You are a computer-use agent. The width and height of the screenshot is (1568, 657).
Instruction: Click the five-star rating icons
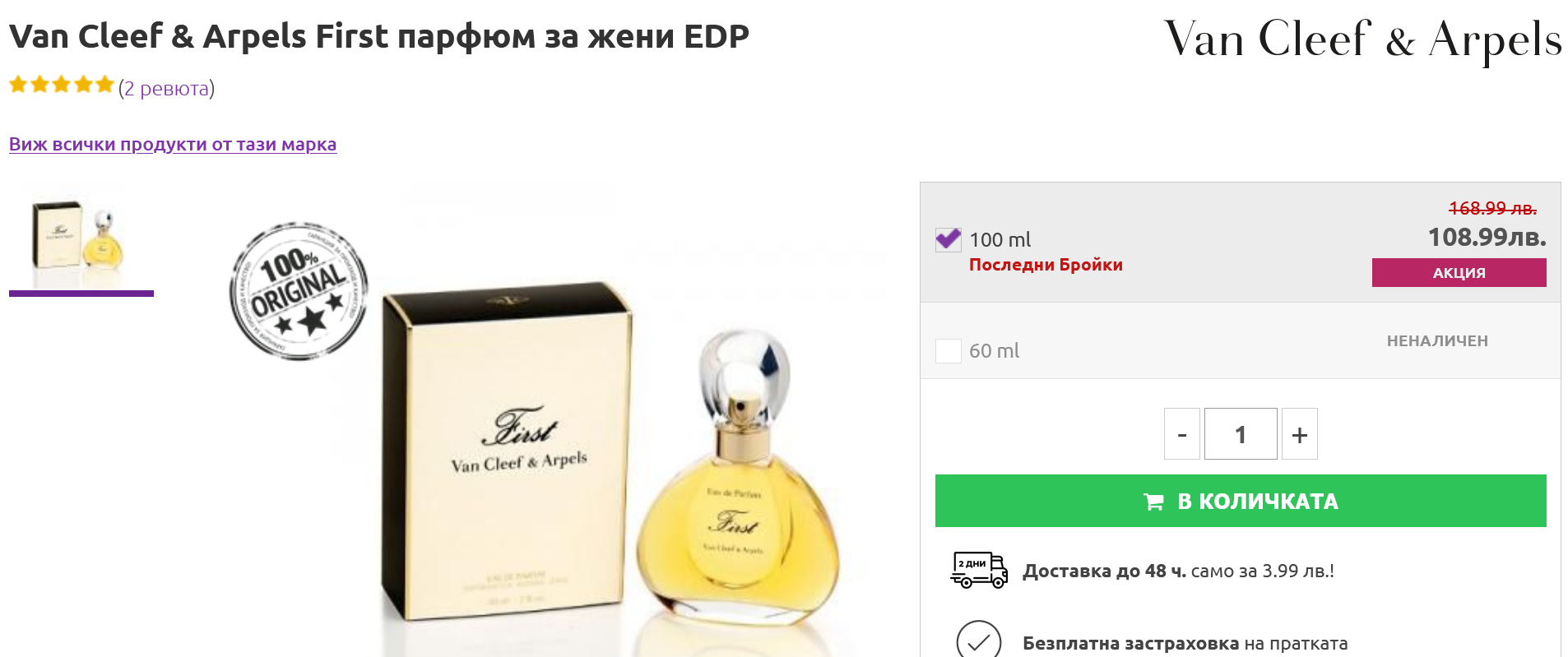coord(61,85)
